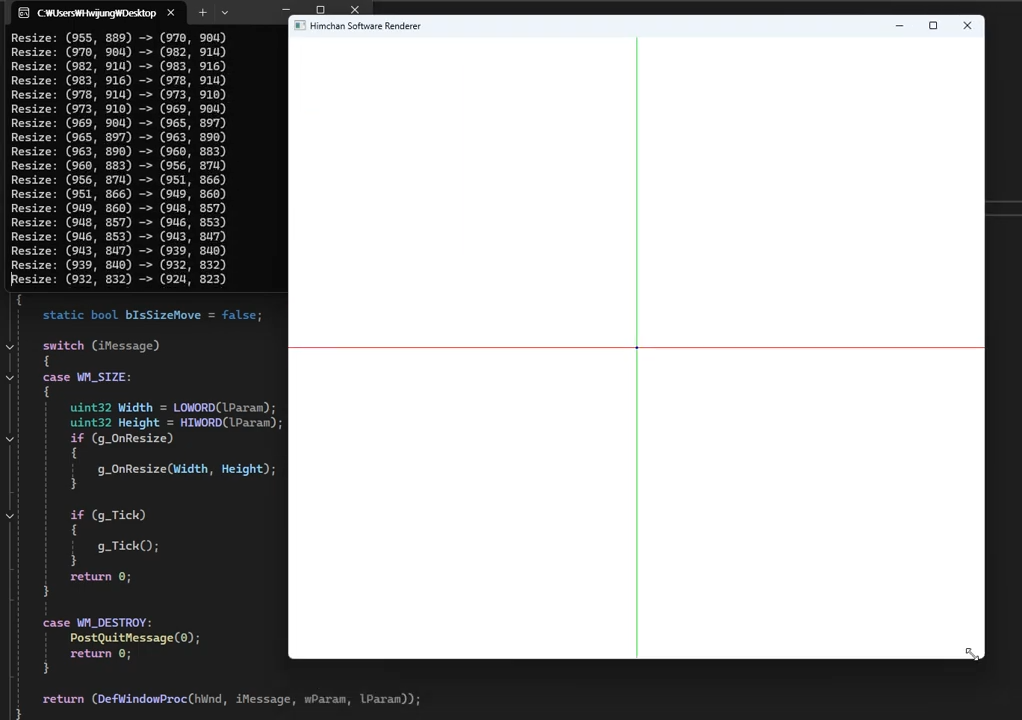Minimize the Himchan Software Renderer window
This screenshot has width=1022, height=720.
tap(899, 26)
